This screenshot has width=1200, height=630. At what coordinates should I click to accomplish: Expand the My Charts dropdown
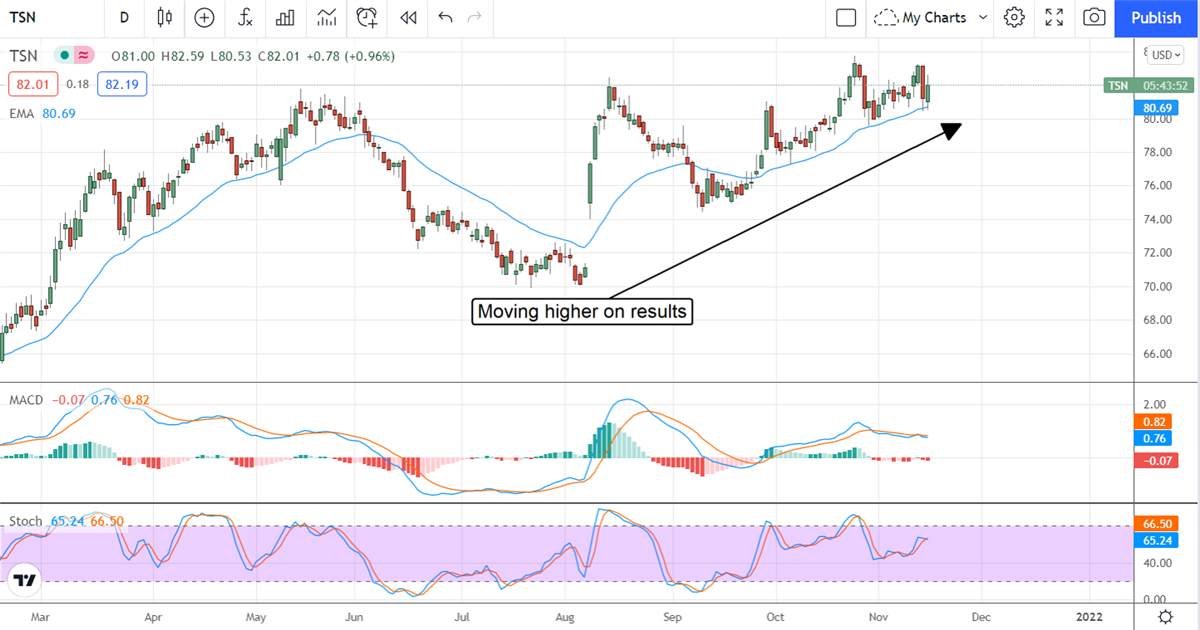[930, 17]
